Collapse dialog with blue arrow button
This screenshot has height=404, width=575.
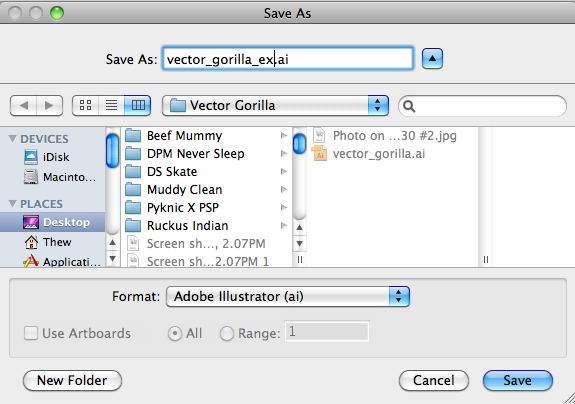click(x=432, y=59)
